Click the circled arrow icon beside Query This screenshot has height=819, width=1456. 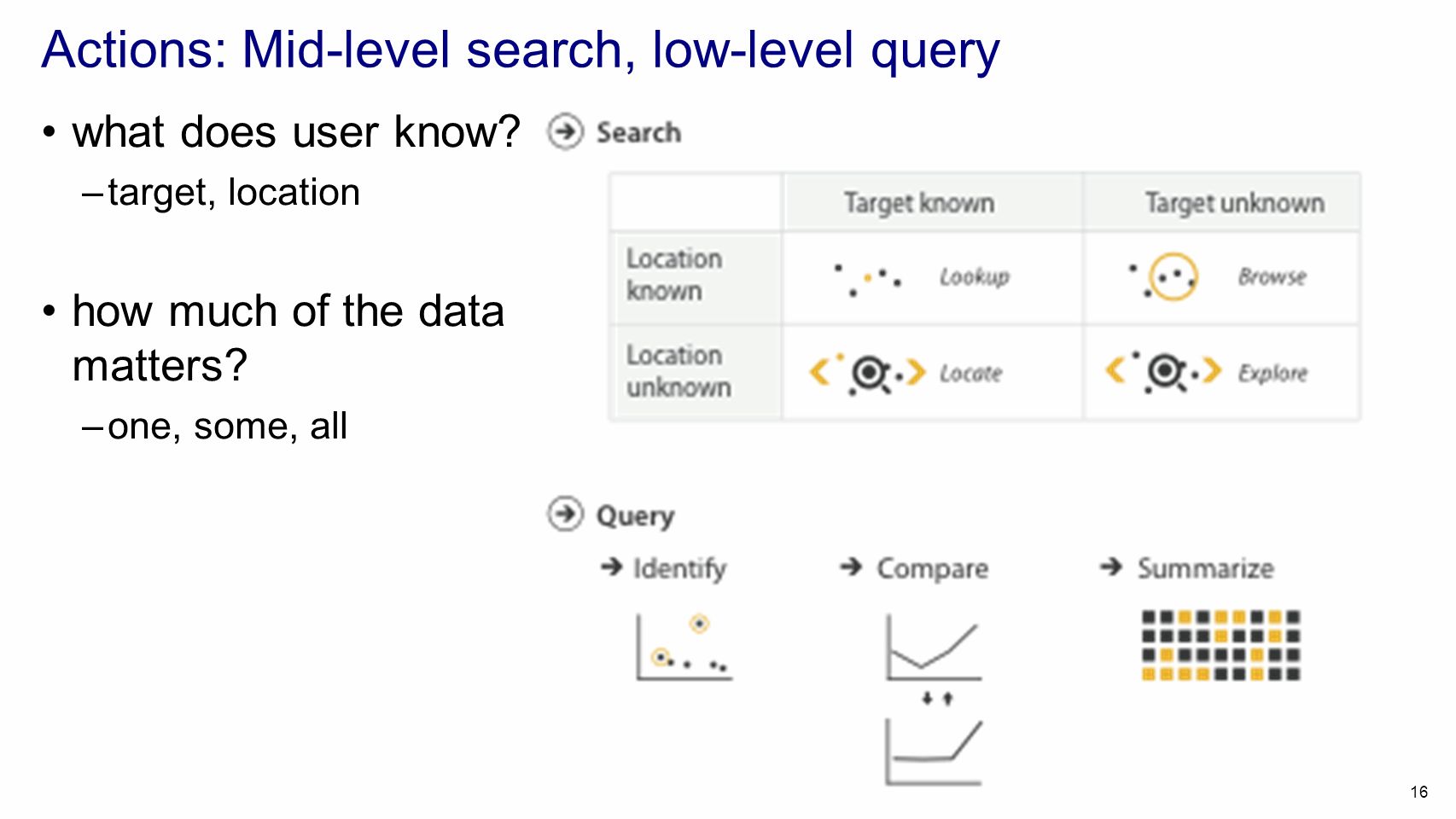565,514
